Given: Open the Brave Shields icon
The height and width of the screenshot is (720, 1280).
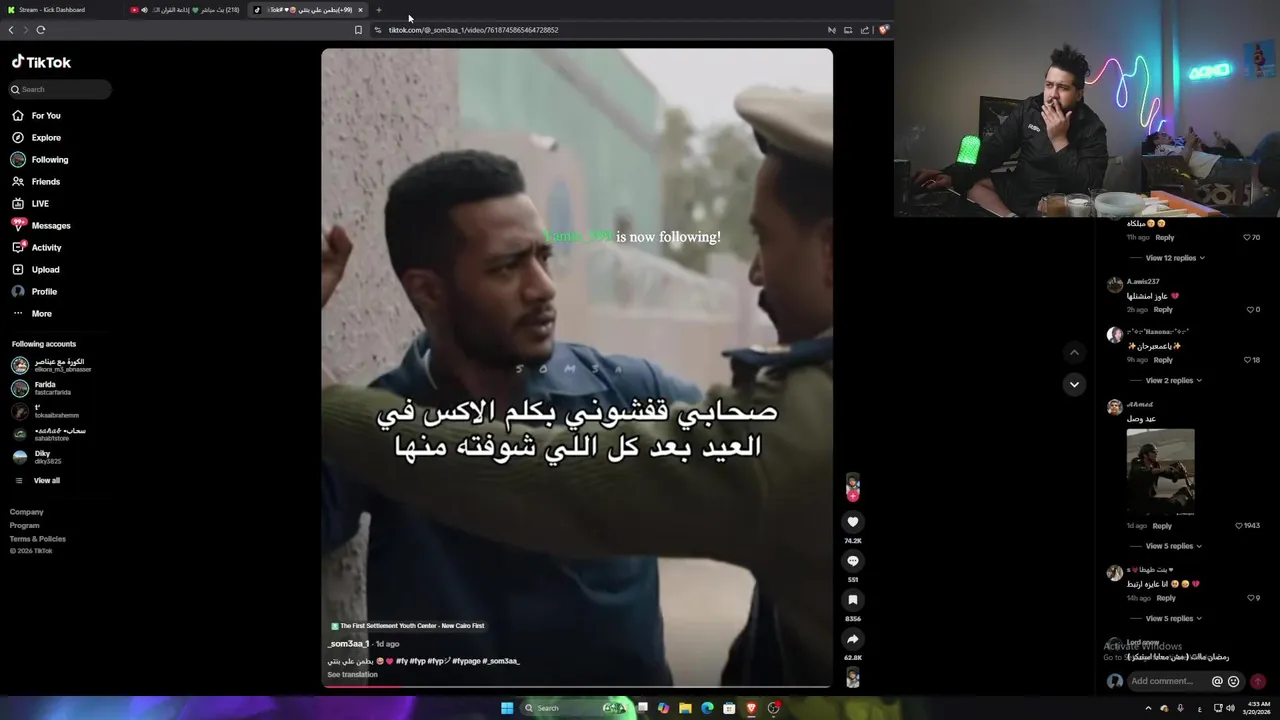Looking at the screenshot, I should pos(884,30).
